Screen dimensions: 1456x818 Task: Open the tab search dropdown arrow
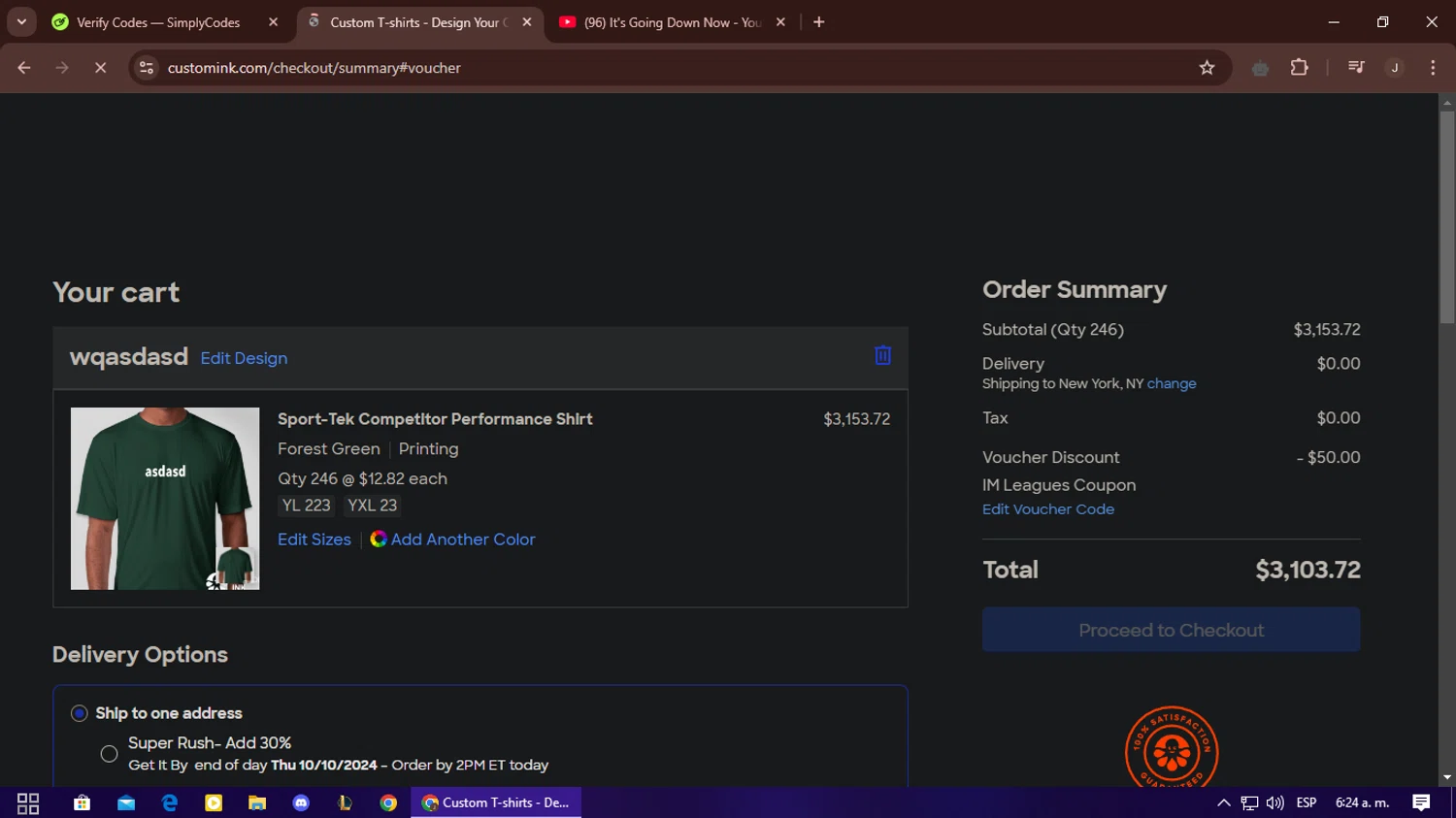tap(21, 21)
